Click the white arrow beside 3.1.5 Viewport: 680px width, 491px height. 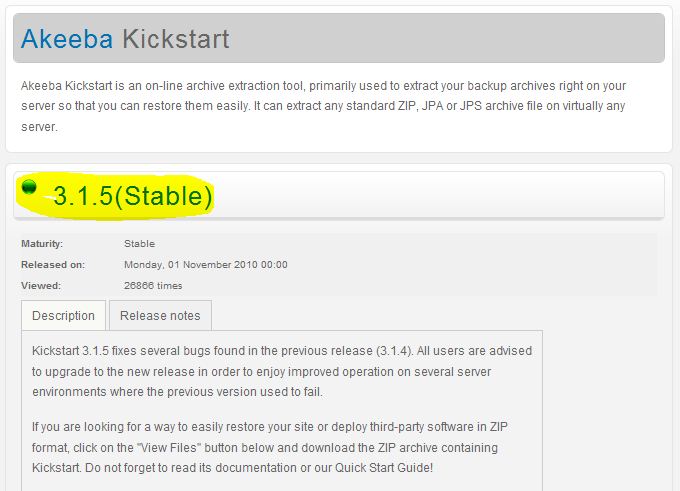(49, 198)
